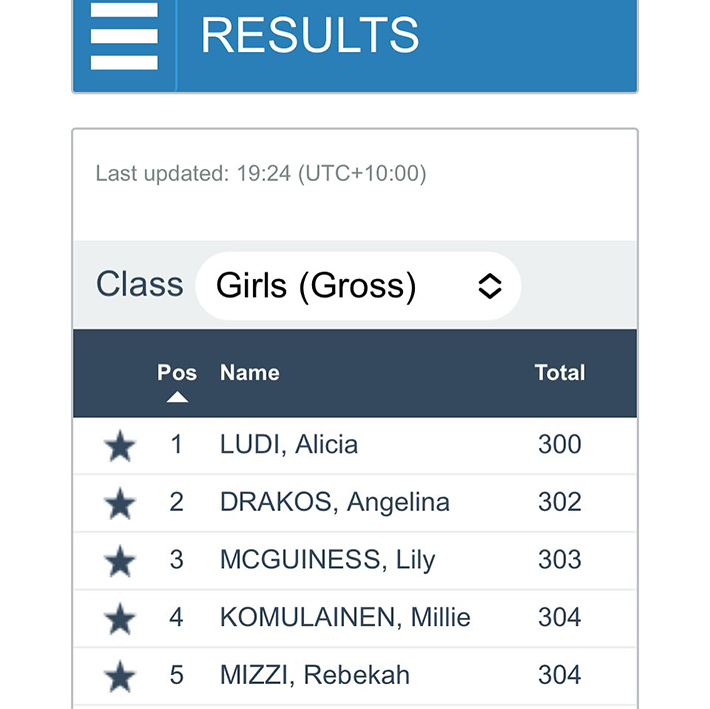Open DRAKOS, Angelina scorecard

pyautogui.click(x=335, y=502)
